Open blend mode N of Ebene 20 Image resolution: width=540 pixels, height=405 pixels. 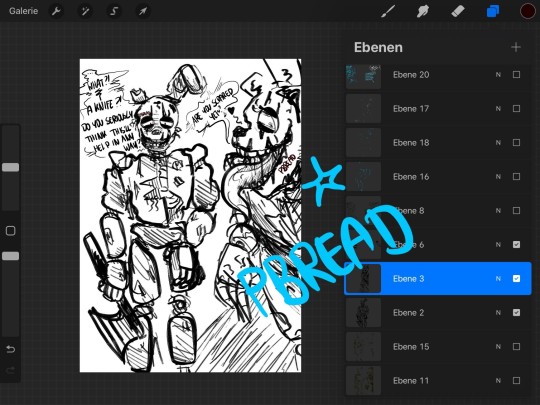coord(498,74)
